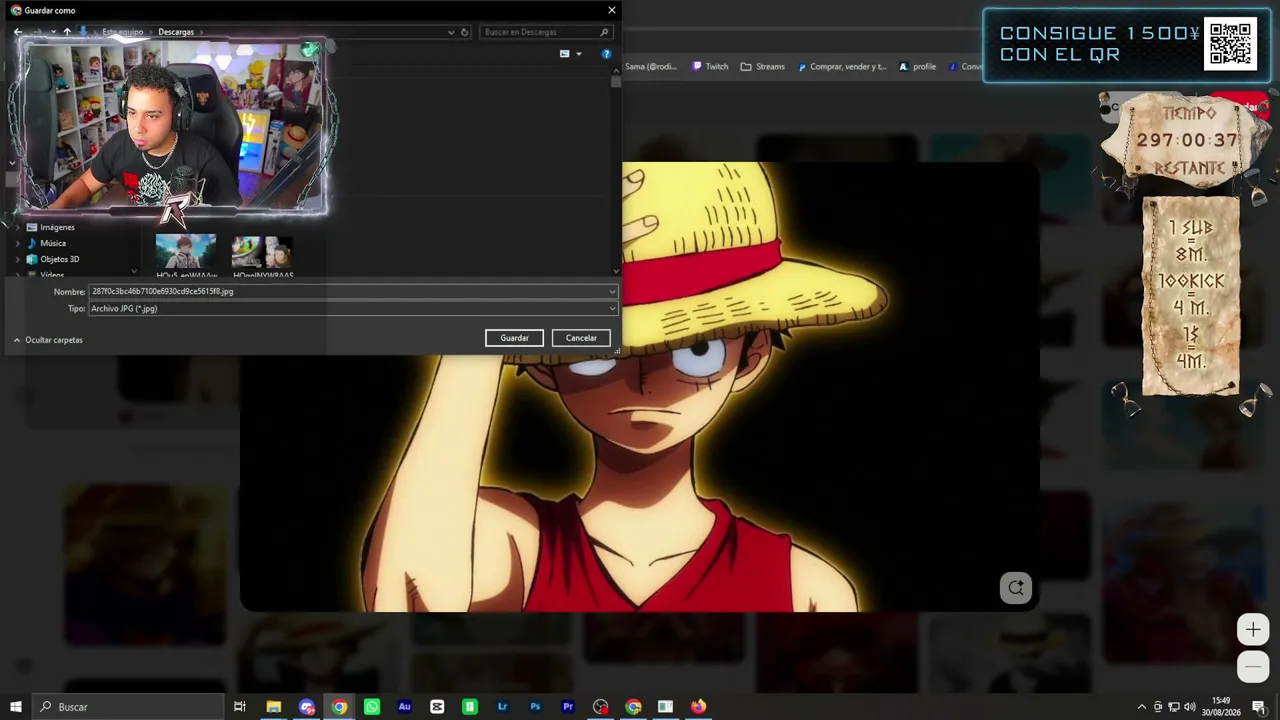The height and width of the screenshot is (720, 1280).
Task: Open the Nombre field history dropdown arrow
Action: click(x=612, y=291)
